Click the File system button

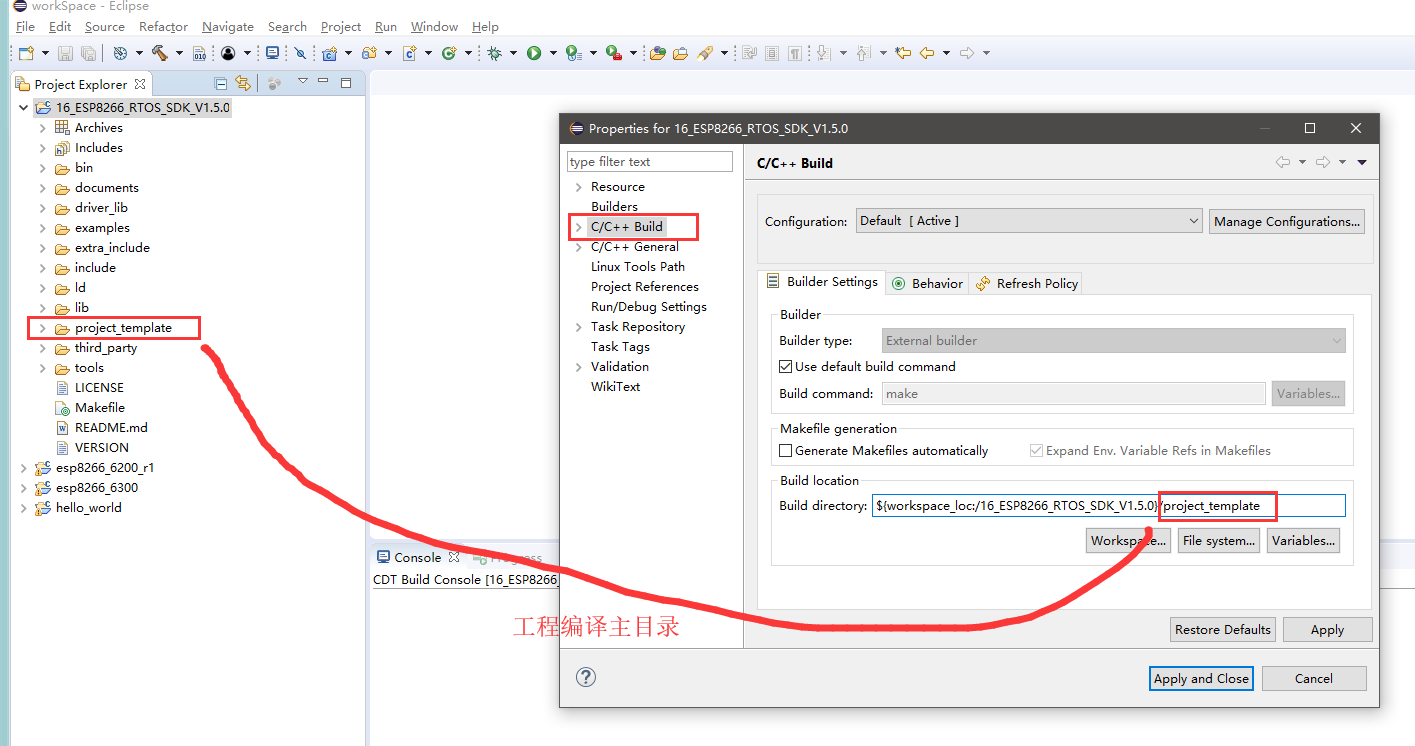(x=1218, y=541)
